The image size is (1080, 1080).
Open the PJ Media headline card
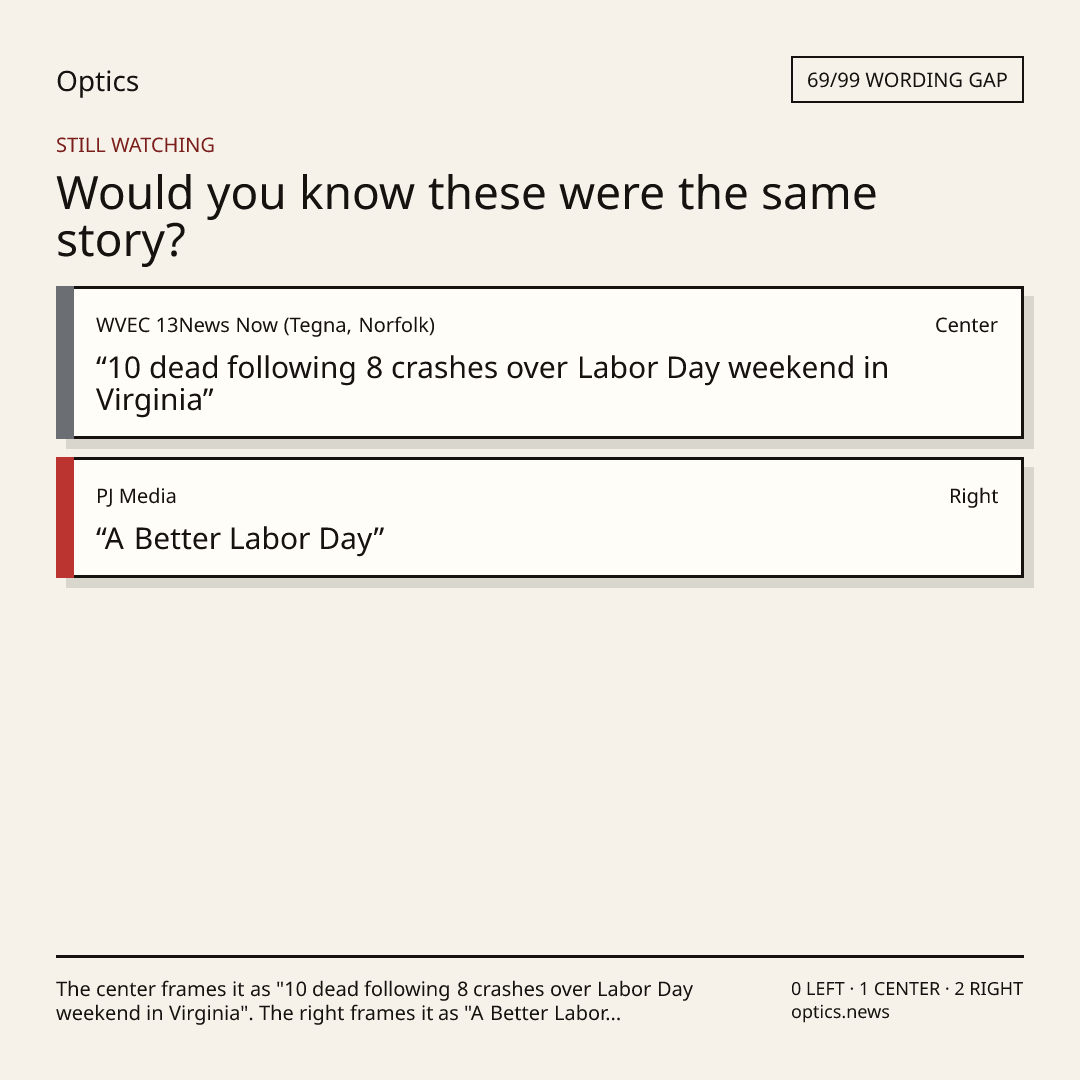pos(540,517)
